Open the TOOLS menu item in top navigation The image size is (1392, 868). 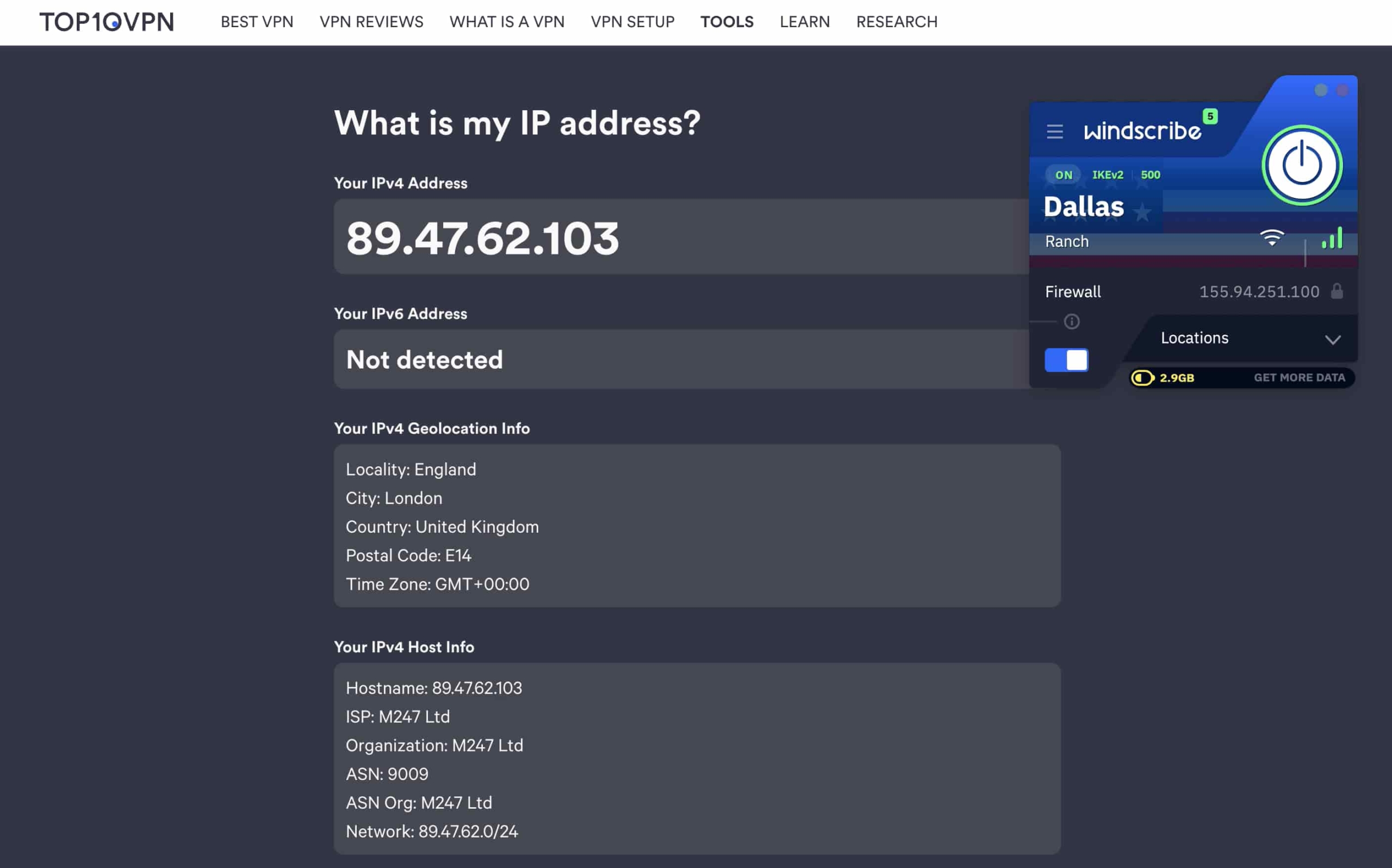click(x=727, y=21)
